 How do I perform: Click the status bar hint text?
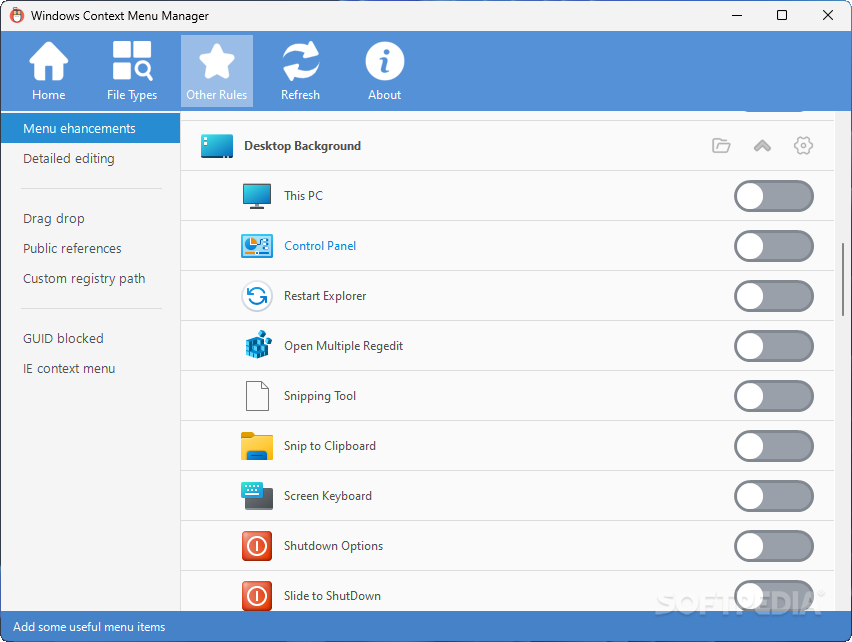coord(89,627)
